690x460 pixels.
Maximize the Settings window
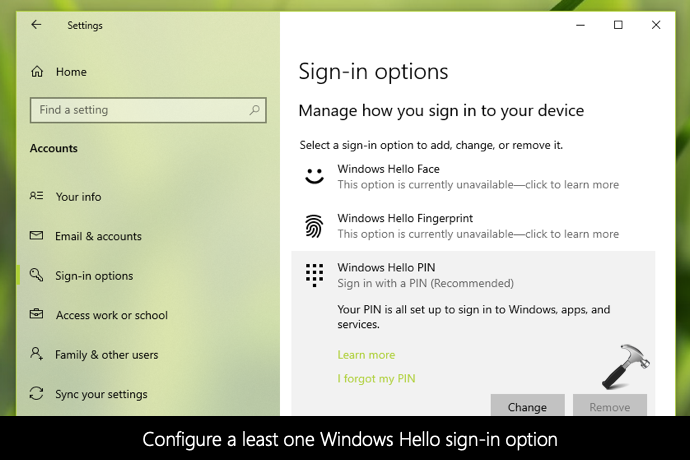(x=618, y=25)
